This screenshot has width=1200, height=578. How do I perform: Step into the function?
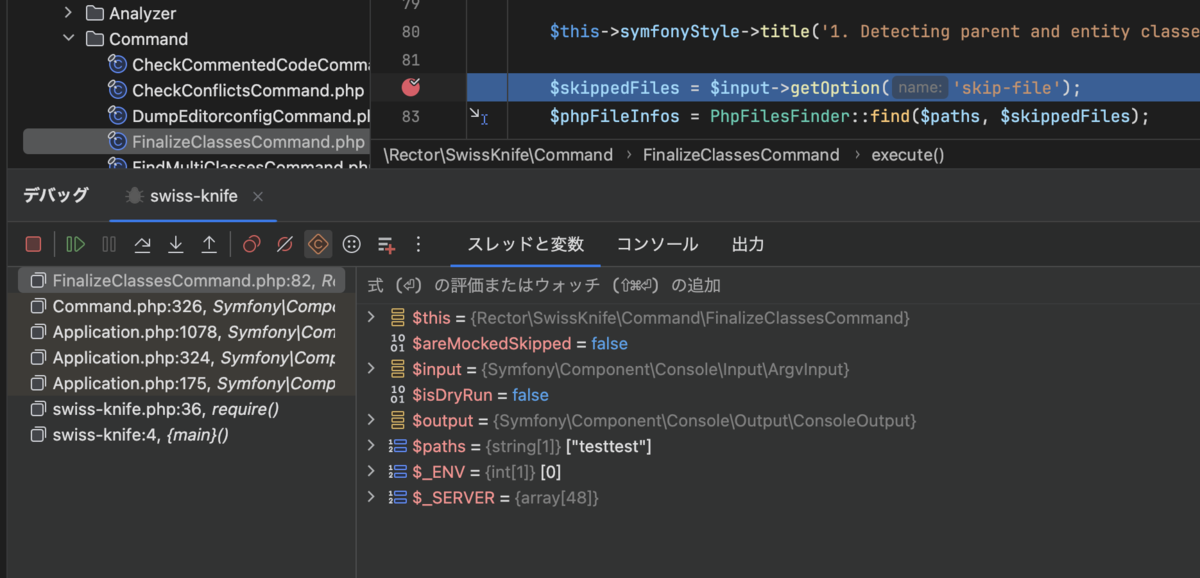[176, 244]
